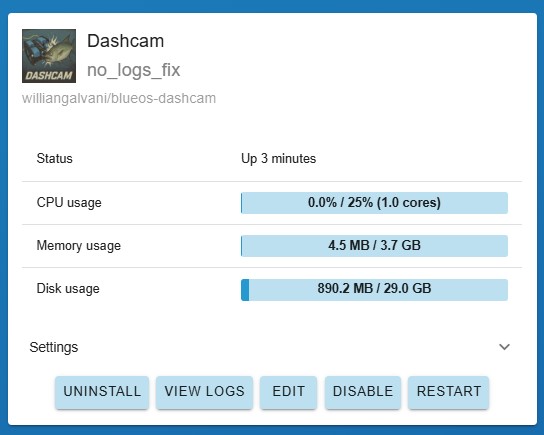
Task: Disable the Dashcam extension
Action: click(363, 392)
